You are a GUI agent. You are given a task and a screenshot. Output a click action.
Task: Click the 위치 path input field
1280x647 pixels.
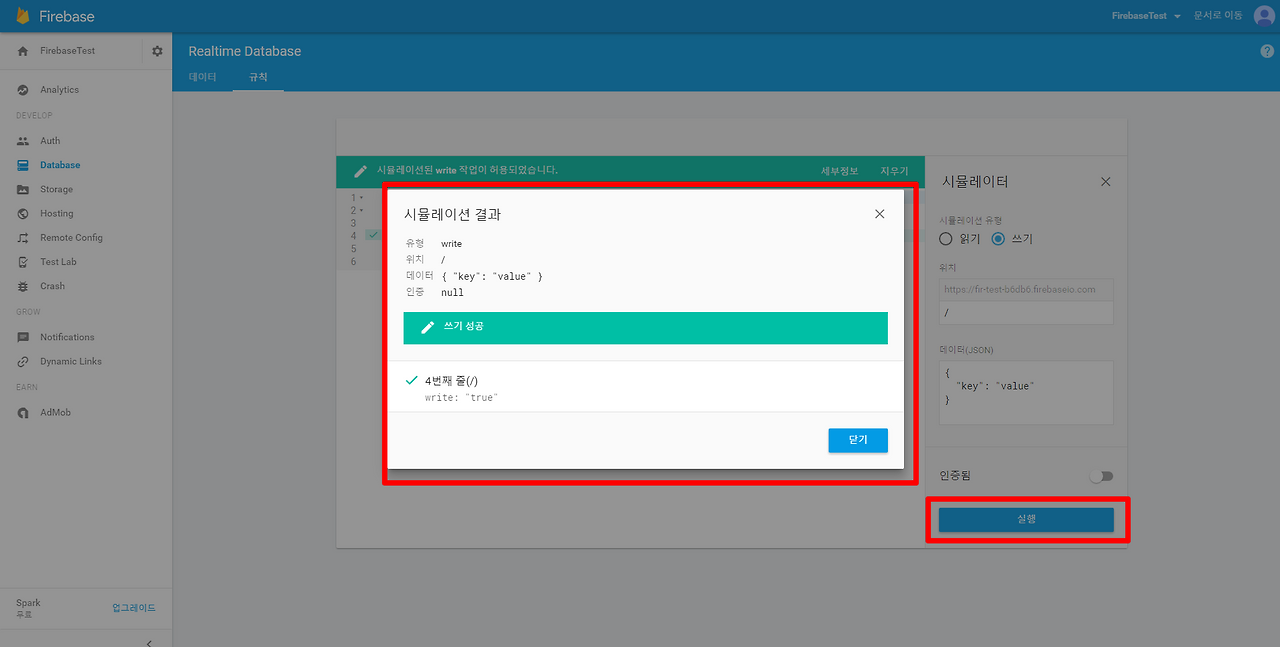click(1025, 315)
